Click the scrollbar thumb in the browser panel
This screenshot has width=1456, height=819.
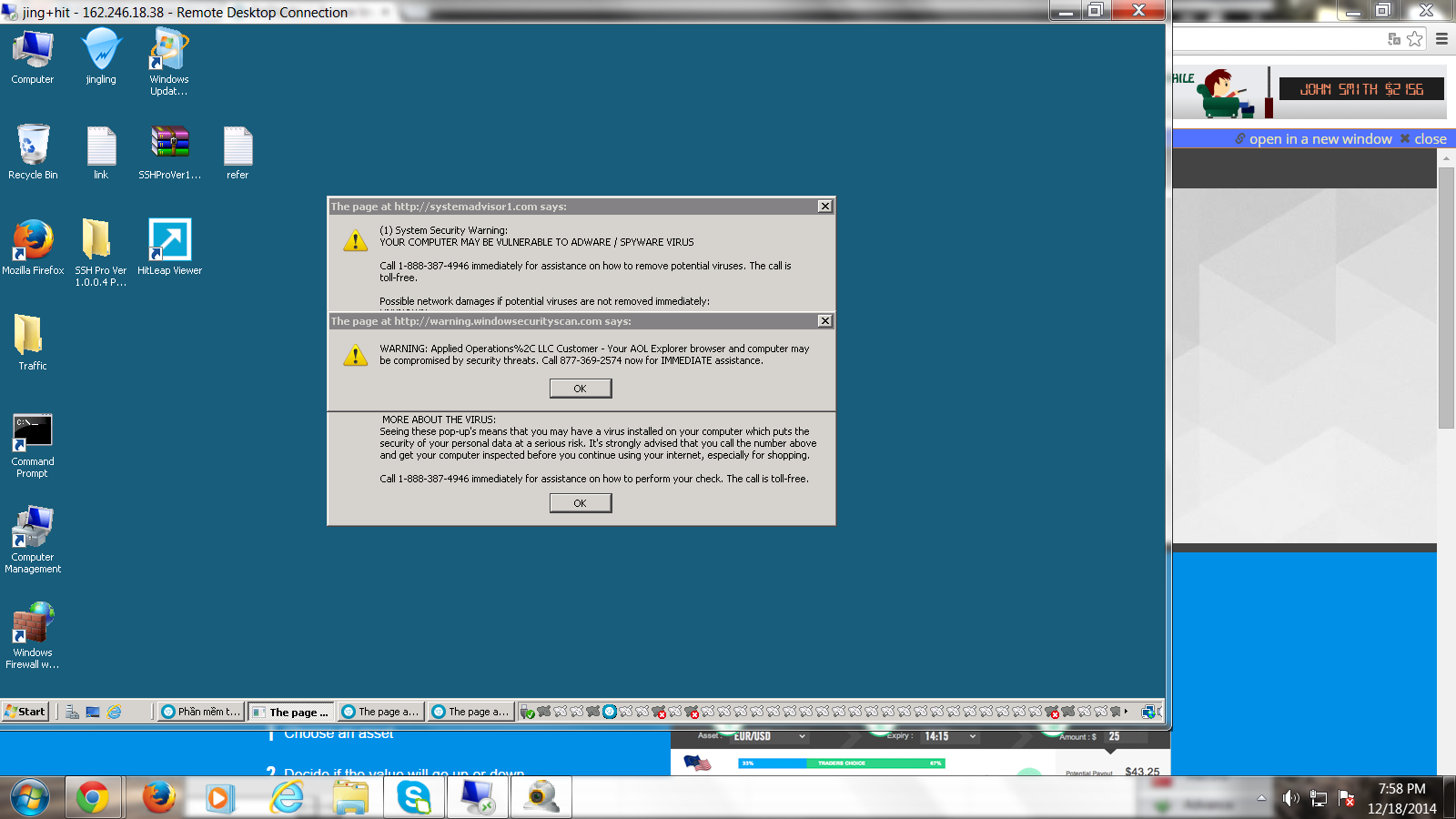pyautogui.click(x=1446, y=298)
